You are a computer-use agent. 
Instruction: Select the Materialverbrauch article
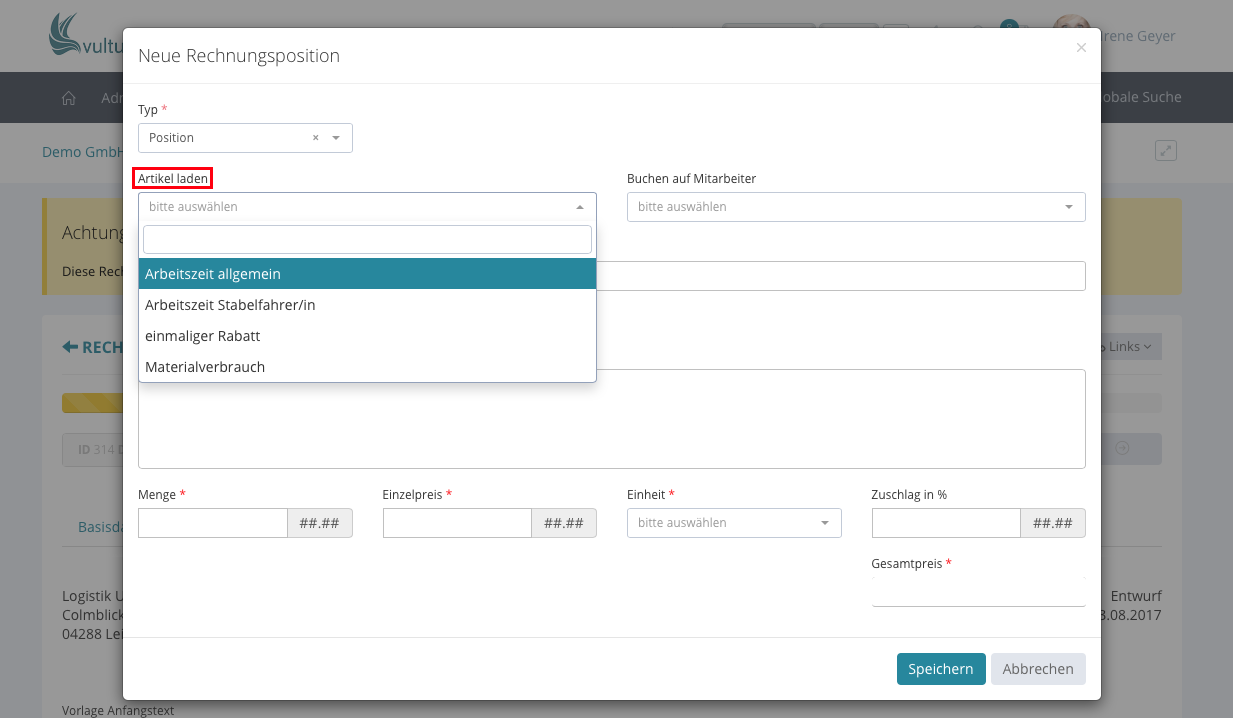(367, 367)
